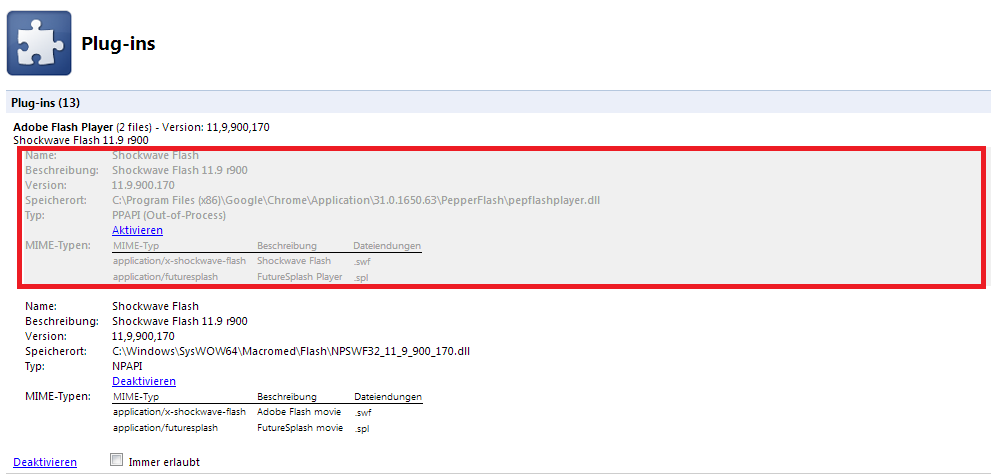Click the .spl extension in PepperFlash table
The width and height of the screenshot is (991, 475).
coord(362,277)
